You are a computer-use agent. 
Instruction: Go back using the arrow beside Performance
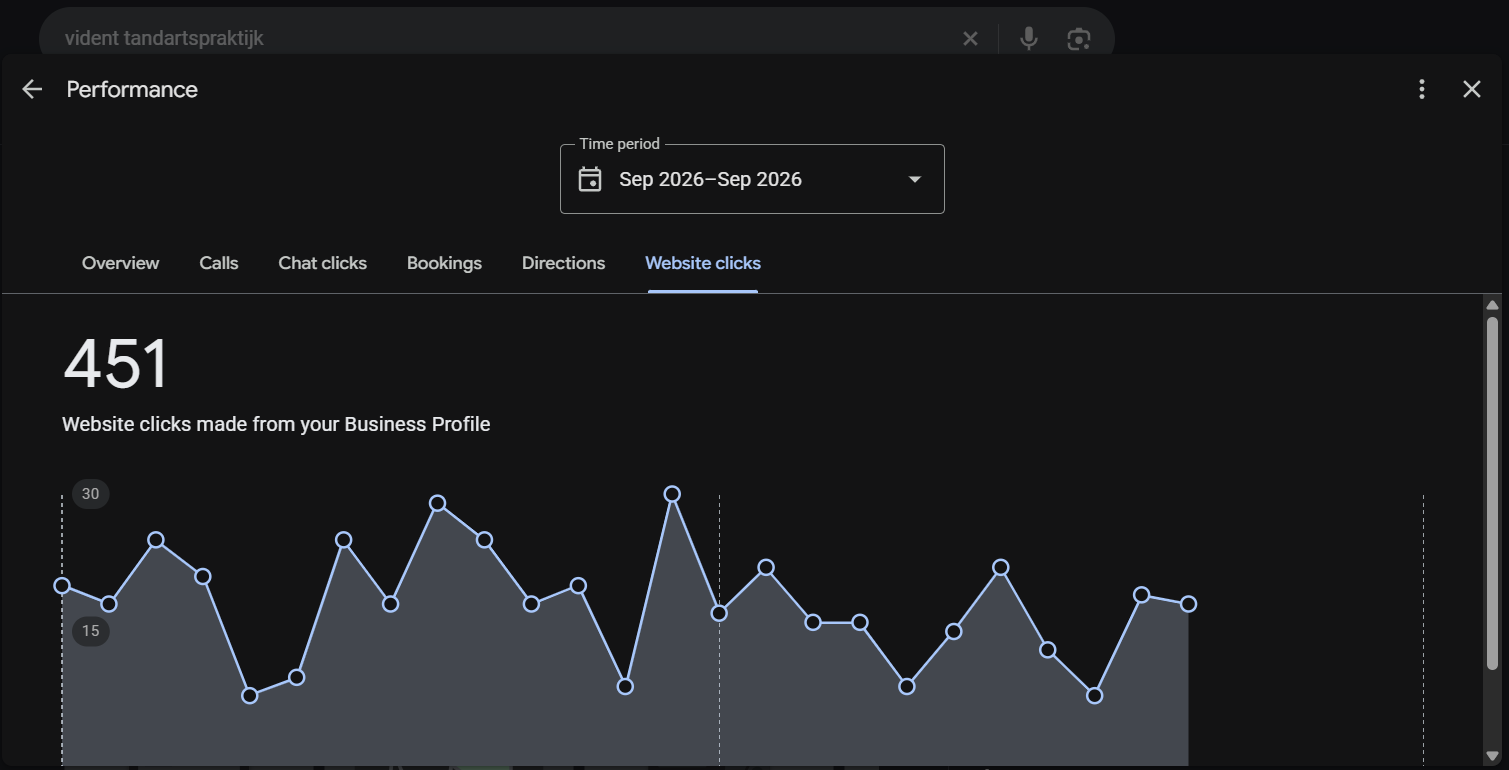(32, 89)
